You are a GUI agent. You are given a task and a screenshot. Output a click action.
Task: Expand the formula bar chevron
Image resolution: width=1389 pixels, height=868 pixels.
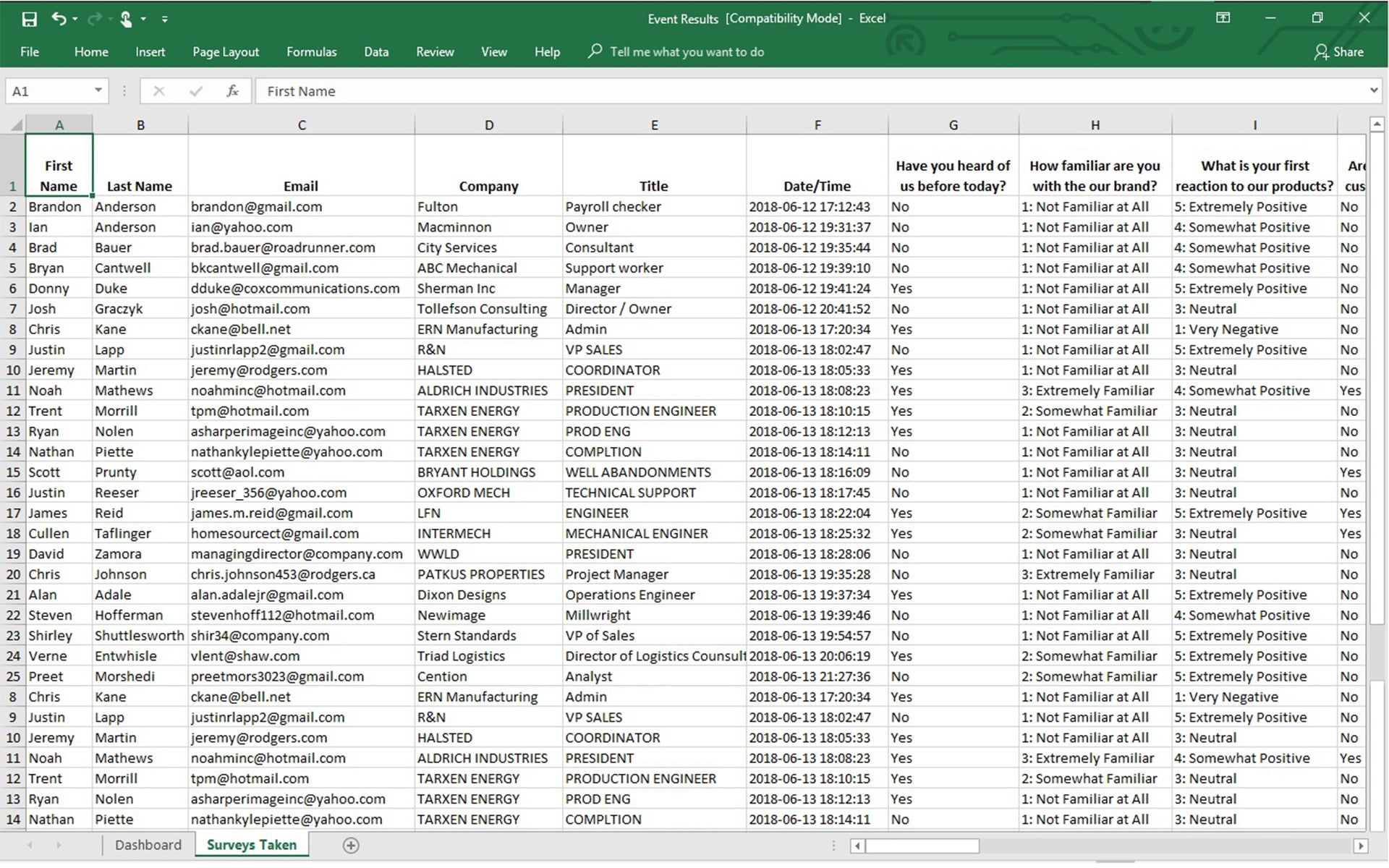(1374, 90)
